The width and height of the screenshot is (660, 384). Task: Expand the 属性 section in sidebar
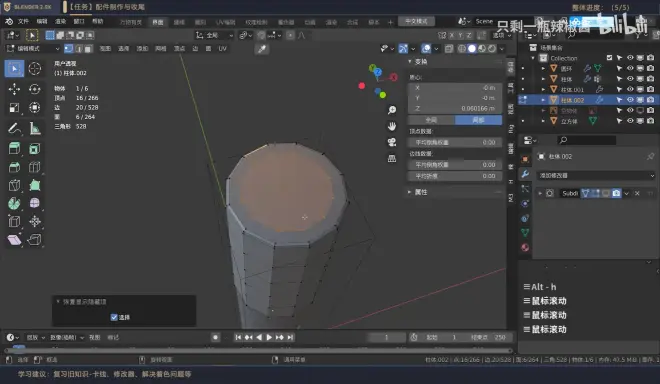tap(421, 192)
